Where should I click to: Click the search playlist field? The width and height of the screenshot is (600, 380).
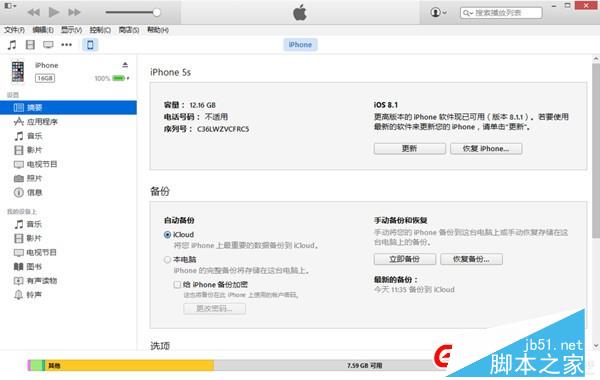click(501, 13)
